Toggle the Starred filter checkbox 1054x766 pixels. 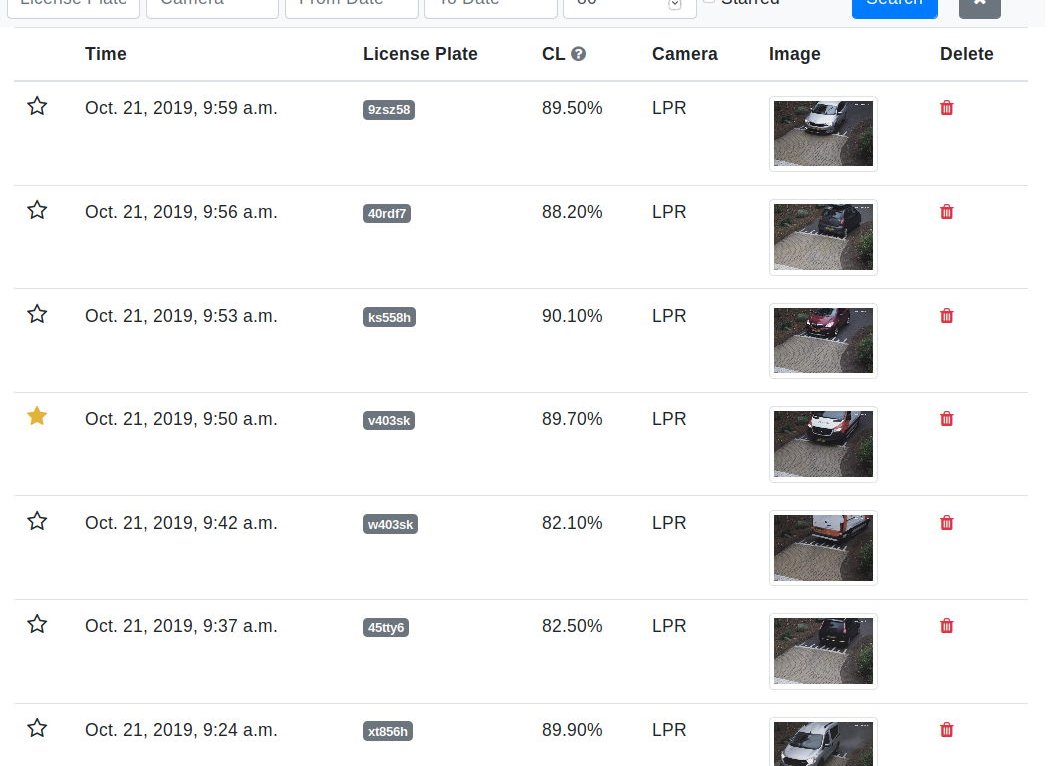tap(709, 1)
